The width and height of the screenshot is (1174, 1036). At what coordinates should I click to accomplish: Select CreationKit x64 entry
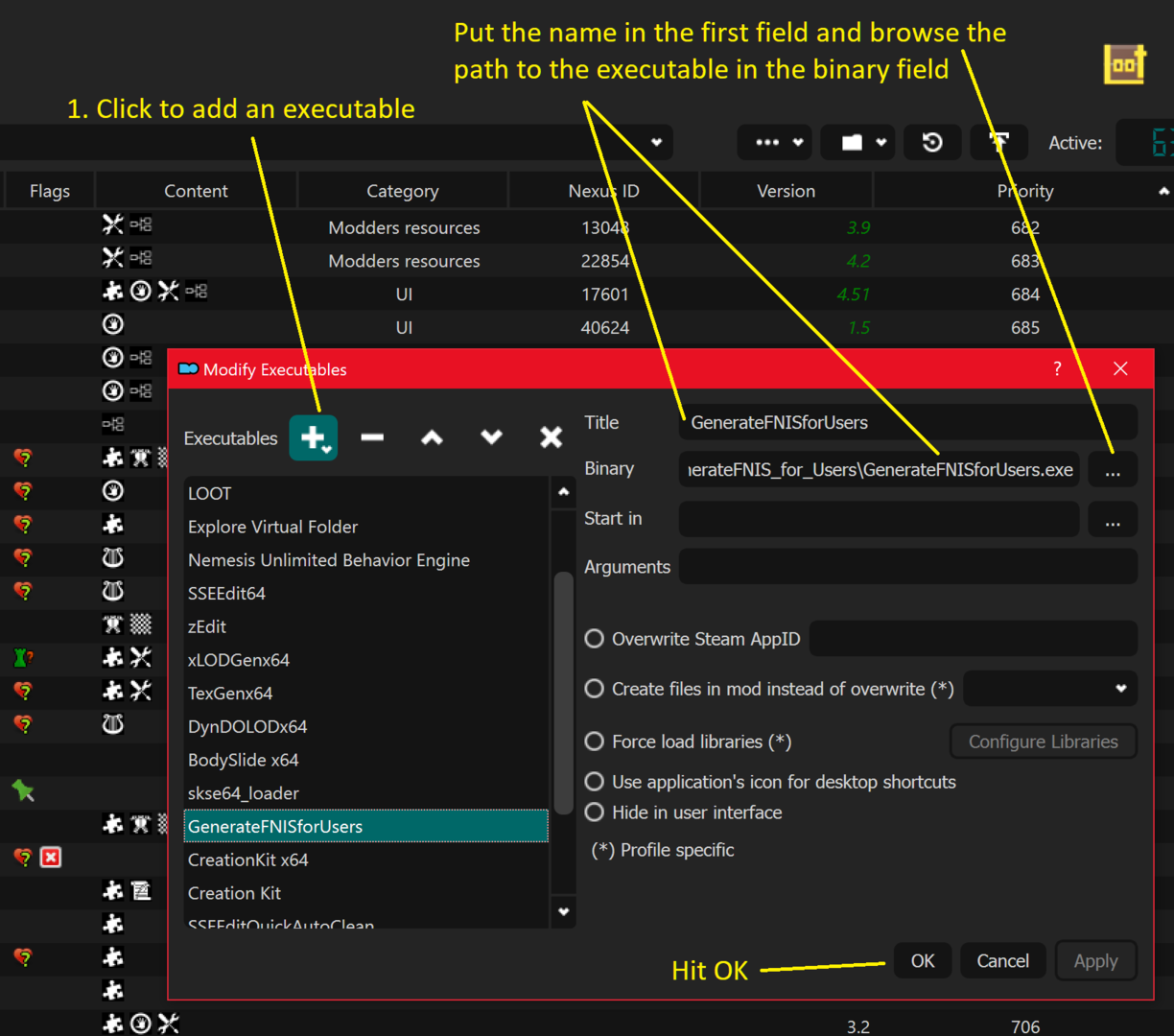point(366,859)
